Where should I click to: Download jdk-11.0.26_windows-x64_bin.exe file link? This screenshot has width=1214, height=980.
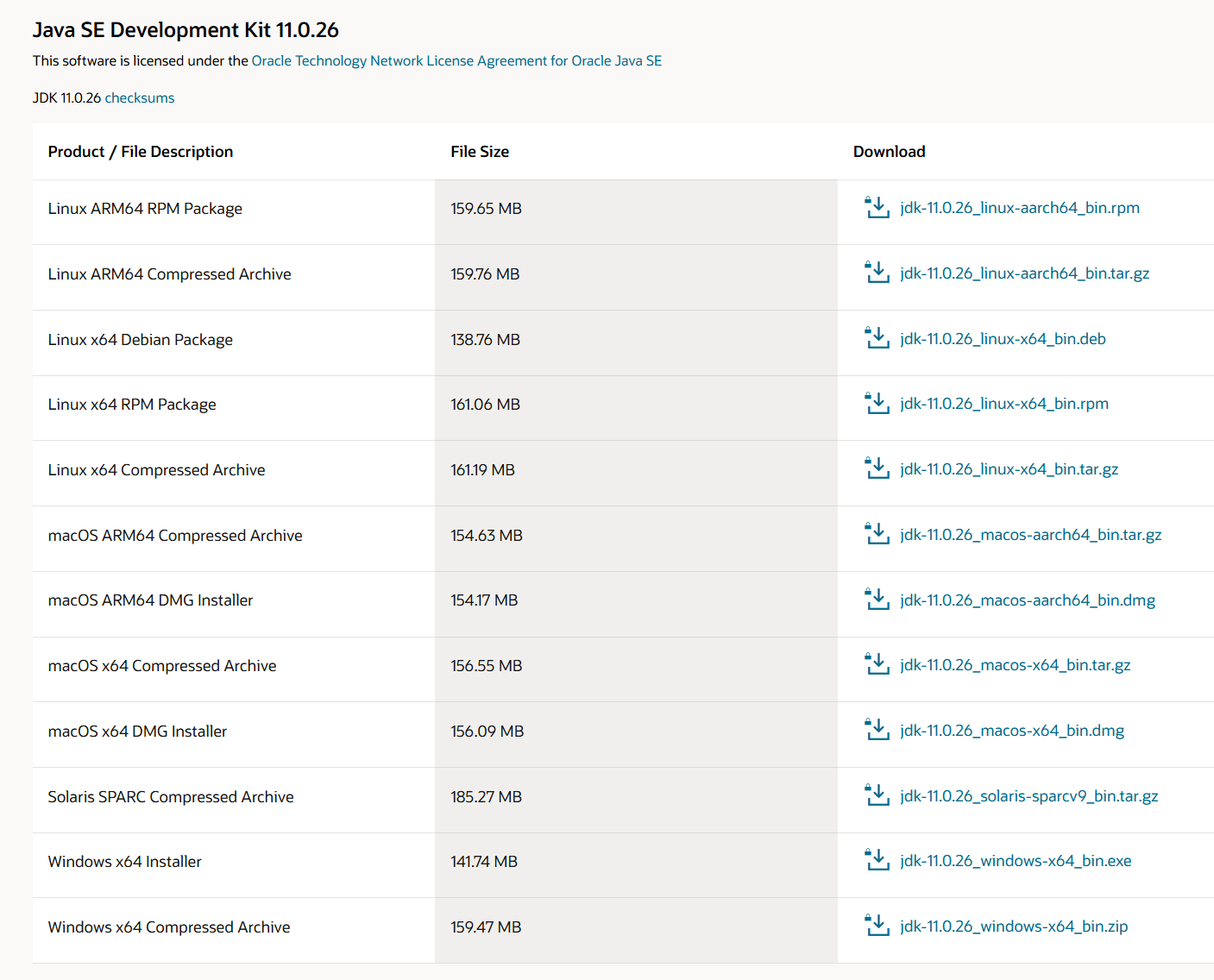point(1016,861)
